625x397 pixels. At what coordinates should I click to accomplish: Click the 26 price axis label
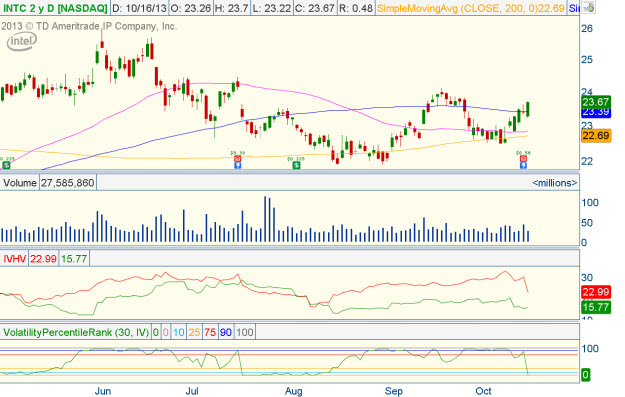point(587,29)
